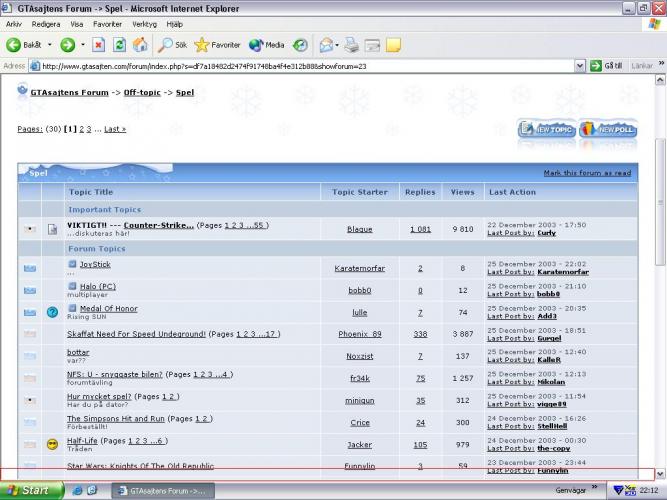Click the Stop loading toolbar icon
Viewport: 667px width, 500px height.
99,45
